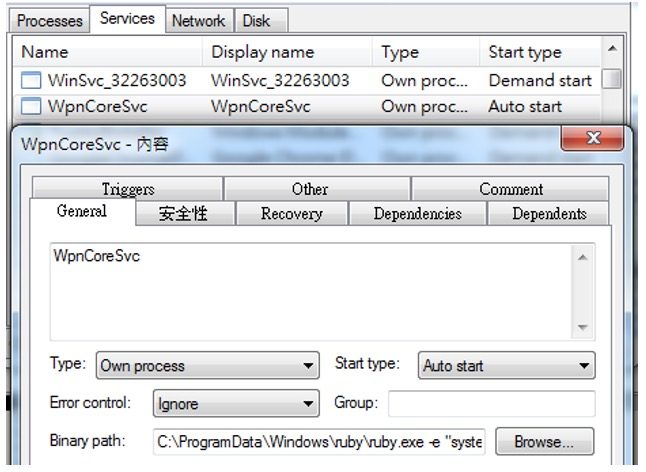The image size is (646, 472).
Task: Click the Binary path text field
Action: (x=319, y=441)
